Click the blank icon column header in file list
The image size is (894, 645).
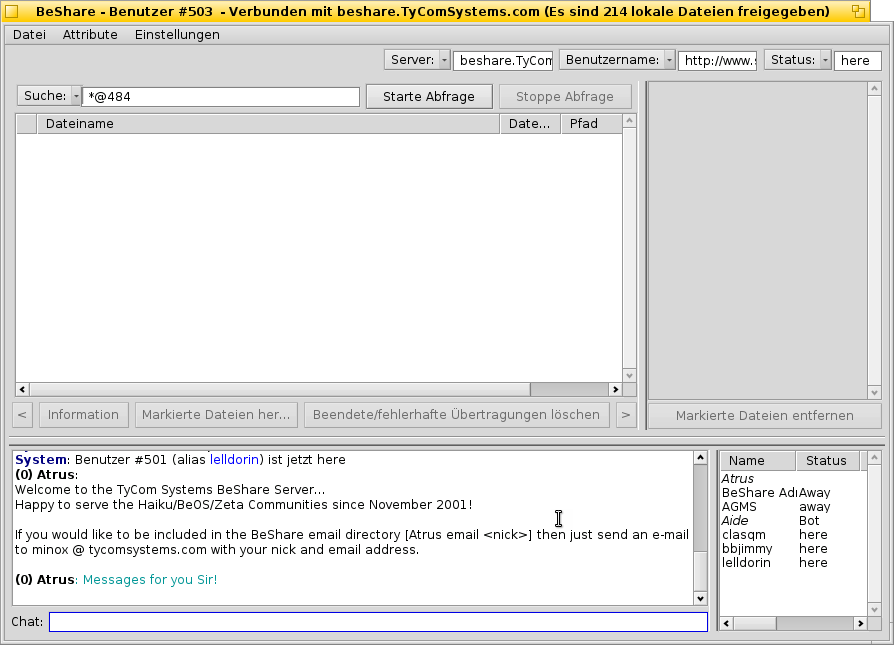pyautogui.click(x=26, y=124)
